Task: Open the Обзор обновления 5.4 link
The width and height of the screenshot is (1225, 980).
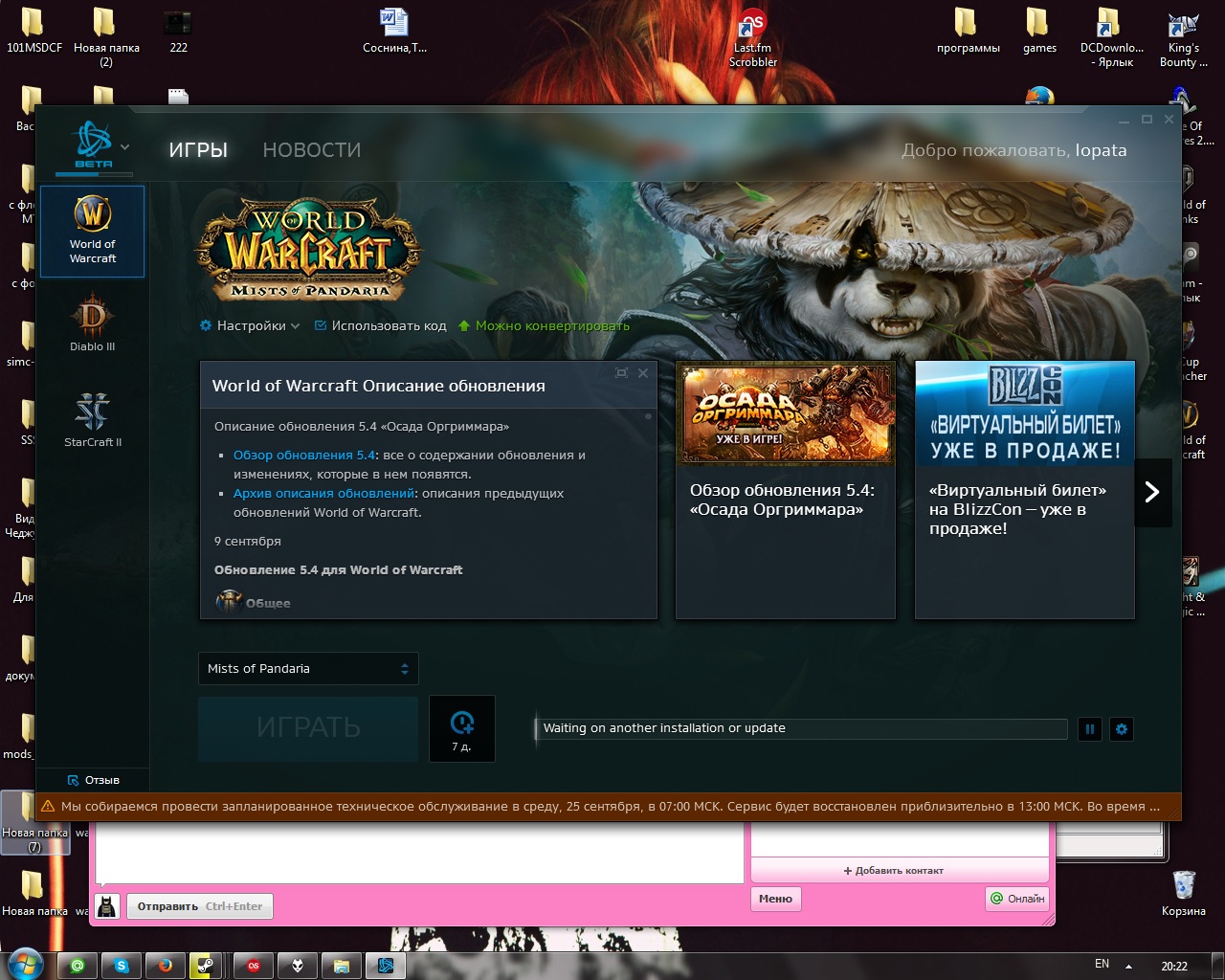Action: tap(304, 456)
